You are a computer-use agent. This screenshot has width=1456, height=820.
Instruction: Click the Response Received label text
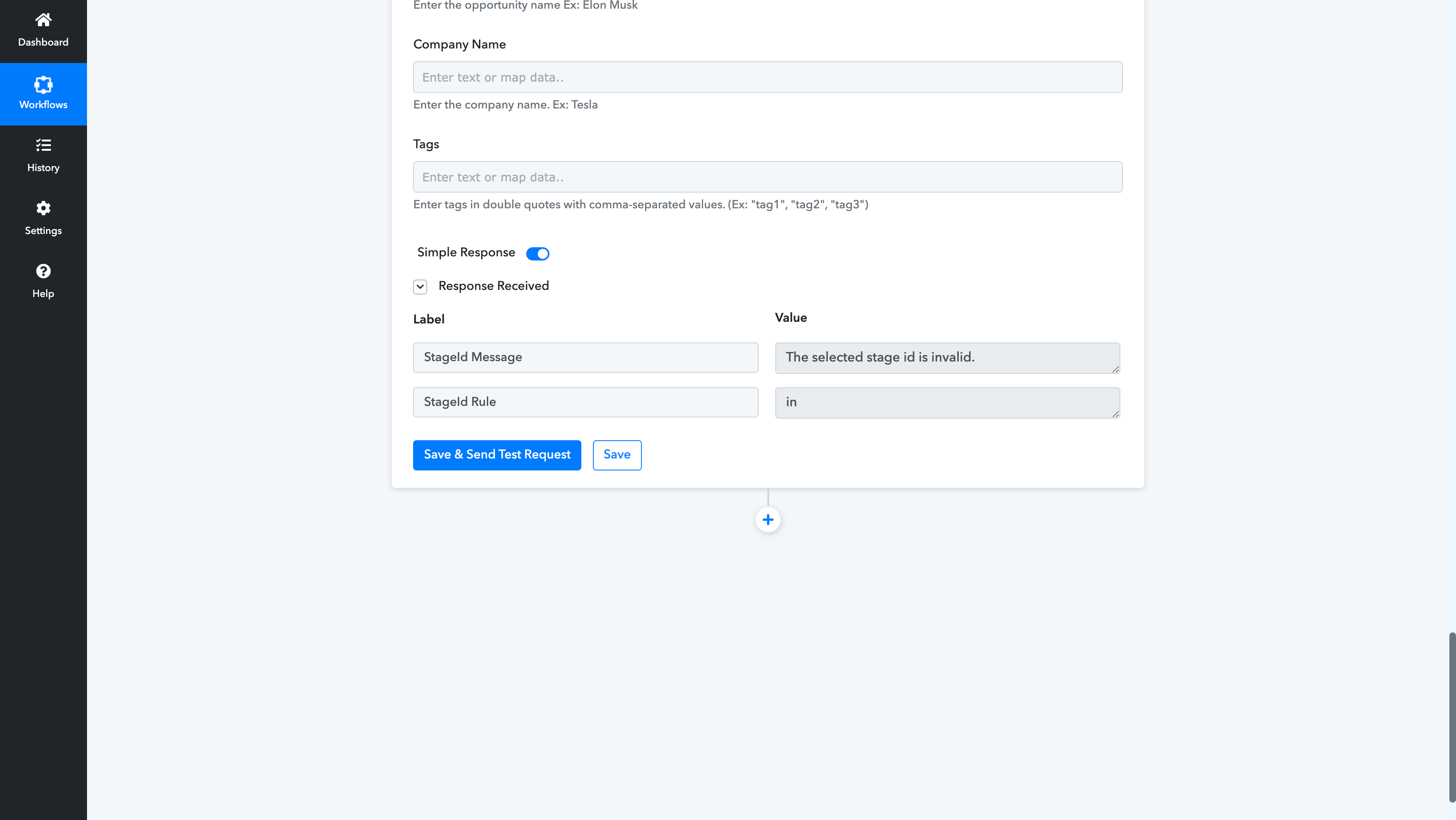pos(493,286)
